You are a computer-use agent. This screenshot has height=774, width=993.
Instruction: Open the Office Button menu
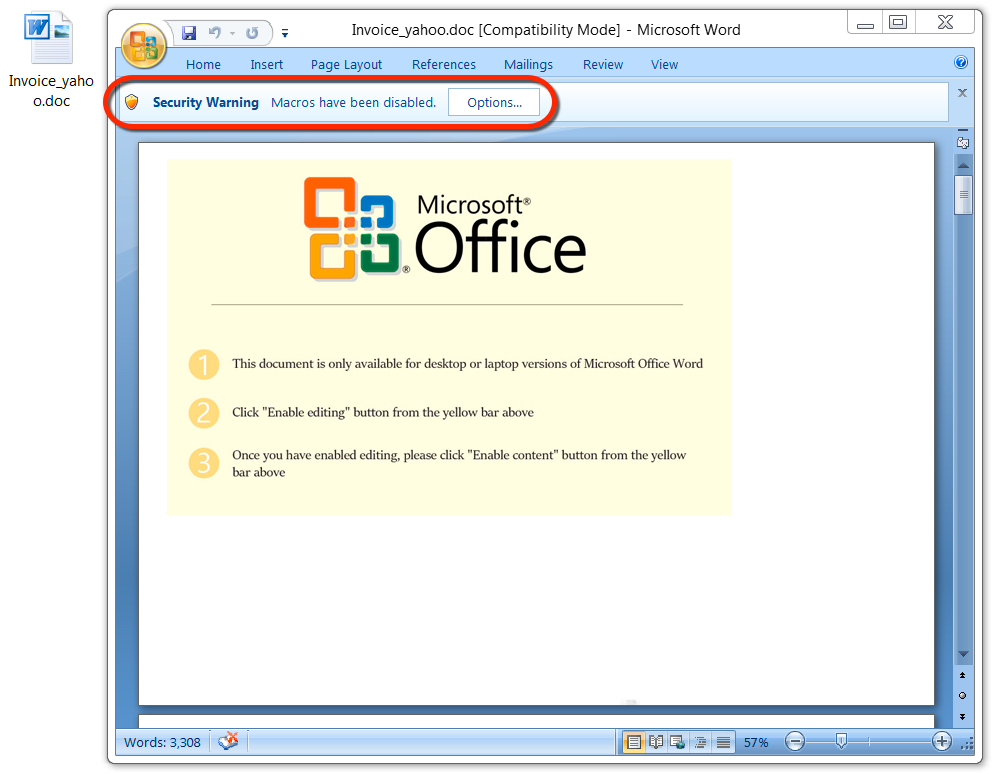pos(144,46)
